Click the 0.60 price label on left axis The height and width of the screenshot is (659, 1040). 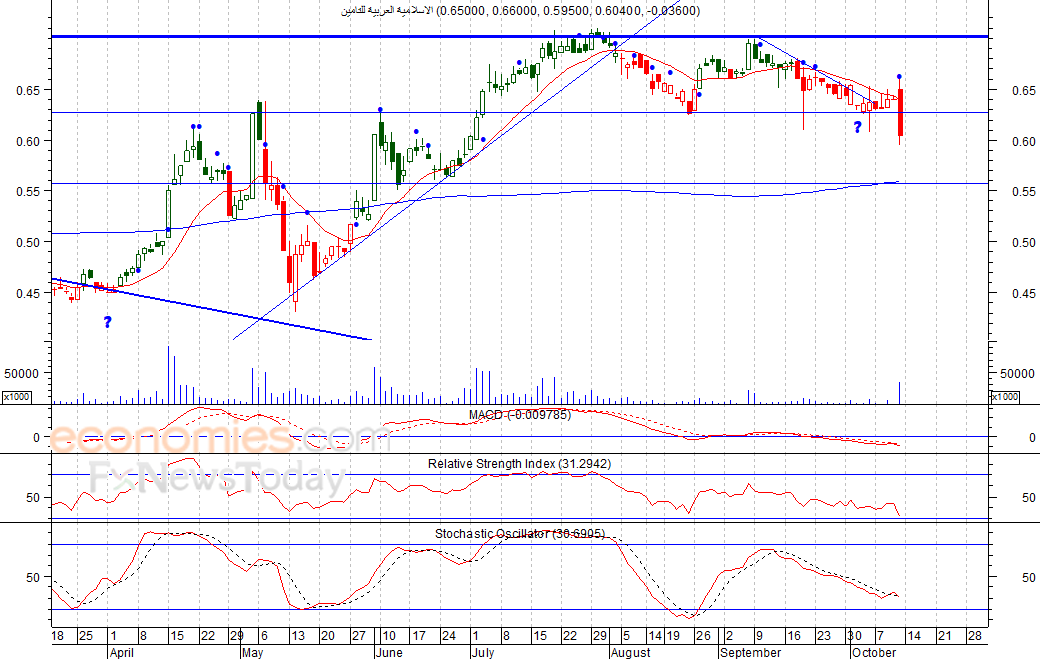tap(30, 141)
